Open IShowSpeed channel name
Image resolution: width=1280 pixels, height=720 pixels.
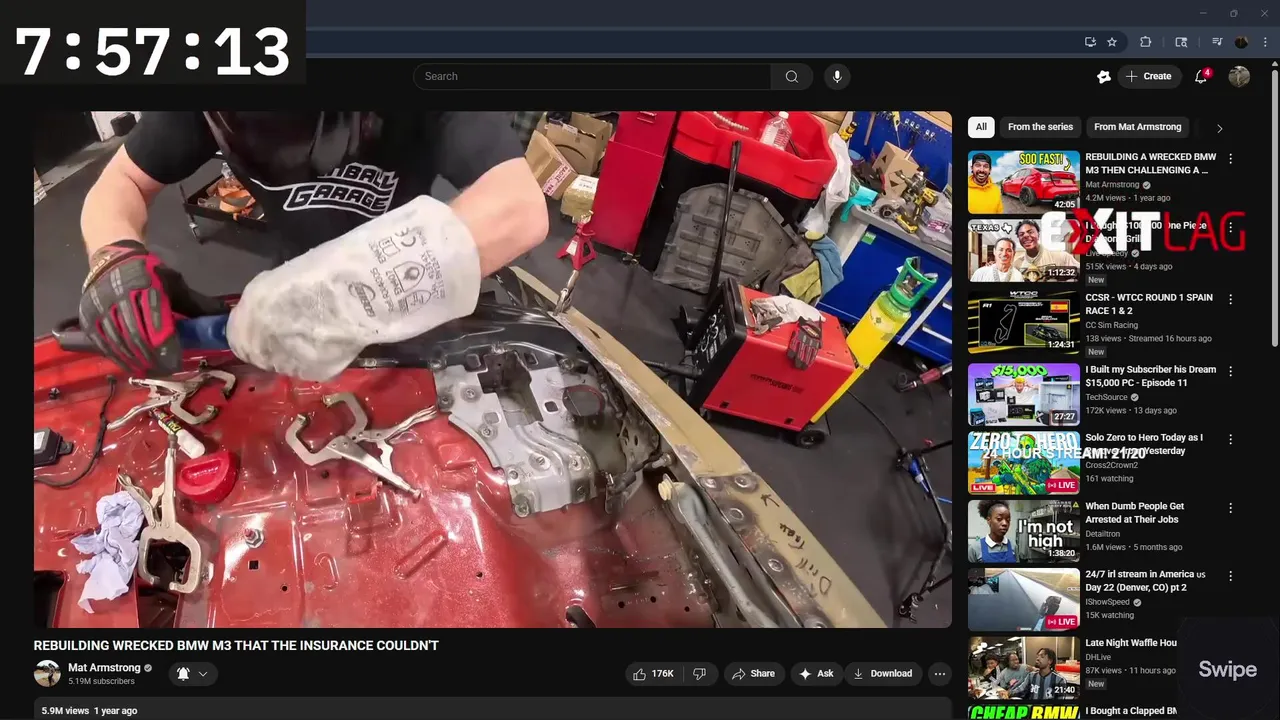tap(1108, 602)
